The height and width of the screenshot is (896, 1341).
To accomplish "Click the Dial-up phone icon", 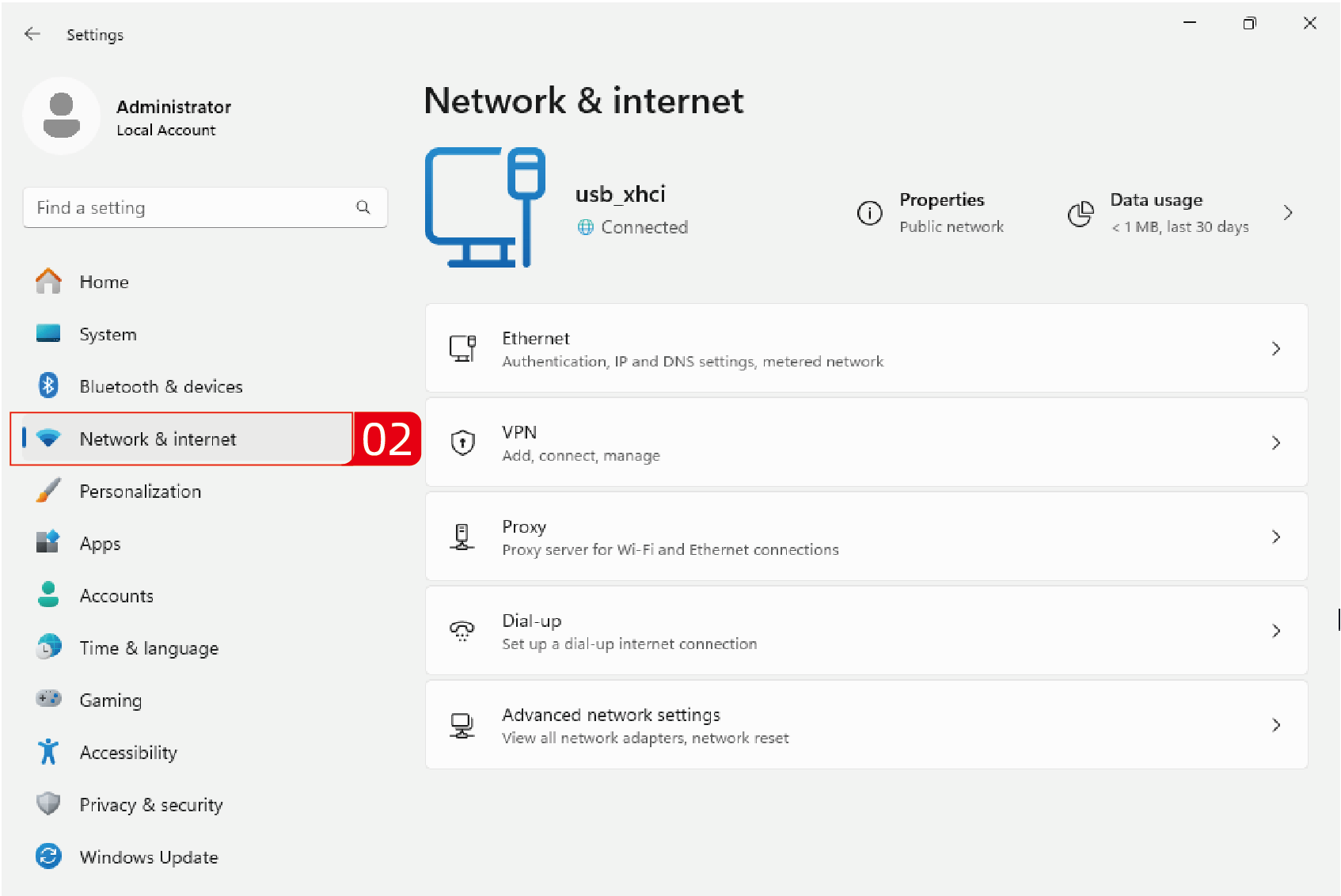I will coord(462,631).
